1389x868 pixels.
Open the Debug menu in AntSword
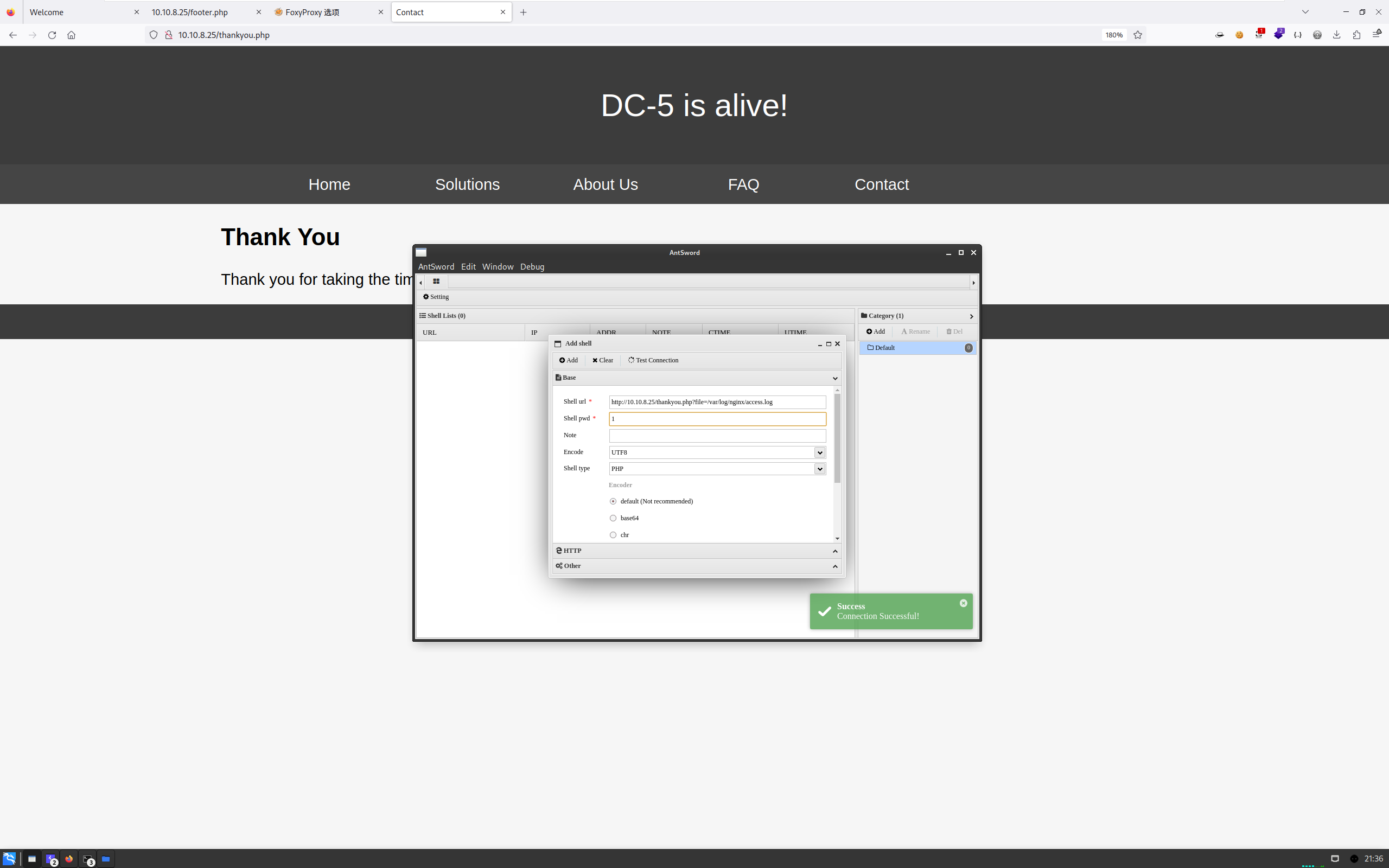(x=532, y=267)
